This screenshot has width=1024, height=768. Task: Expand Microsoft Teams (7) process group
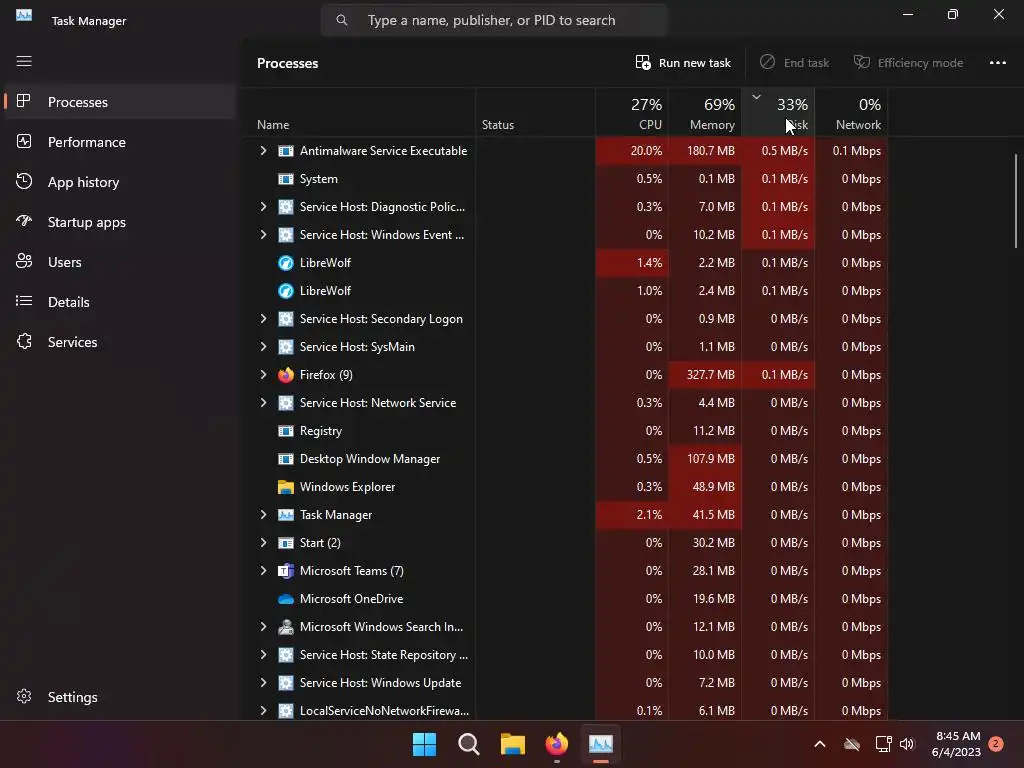click(263, 571)
